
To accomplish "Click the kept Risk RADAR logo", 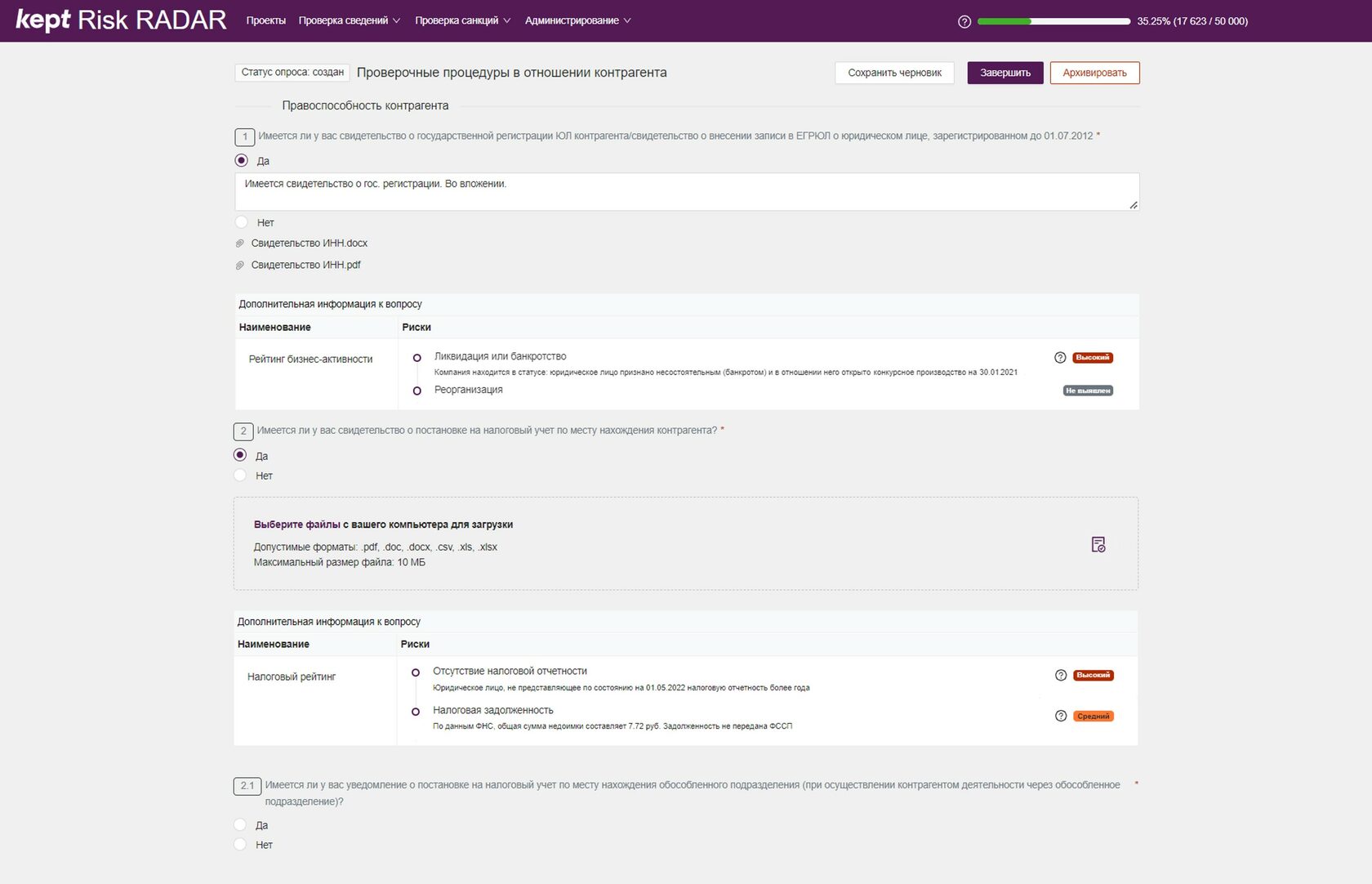I will pyautogui.click(x=121, y=20).
